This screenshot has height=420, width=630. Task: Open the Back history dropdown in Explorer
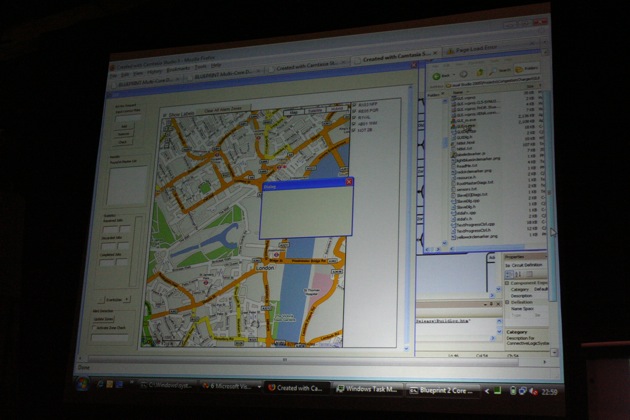pyautogui.click(x=454, y=75)
